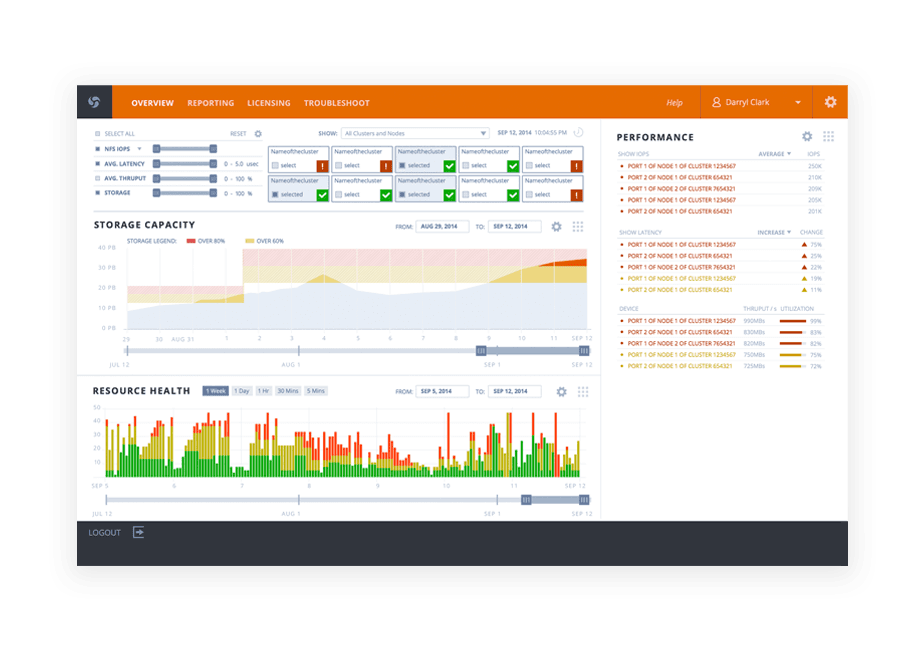
Task: Click Over 60% yellow legend swatch
Action: (x=249, y=241)
